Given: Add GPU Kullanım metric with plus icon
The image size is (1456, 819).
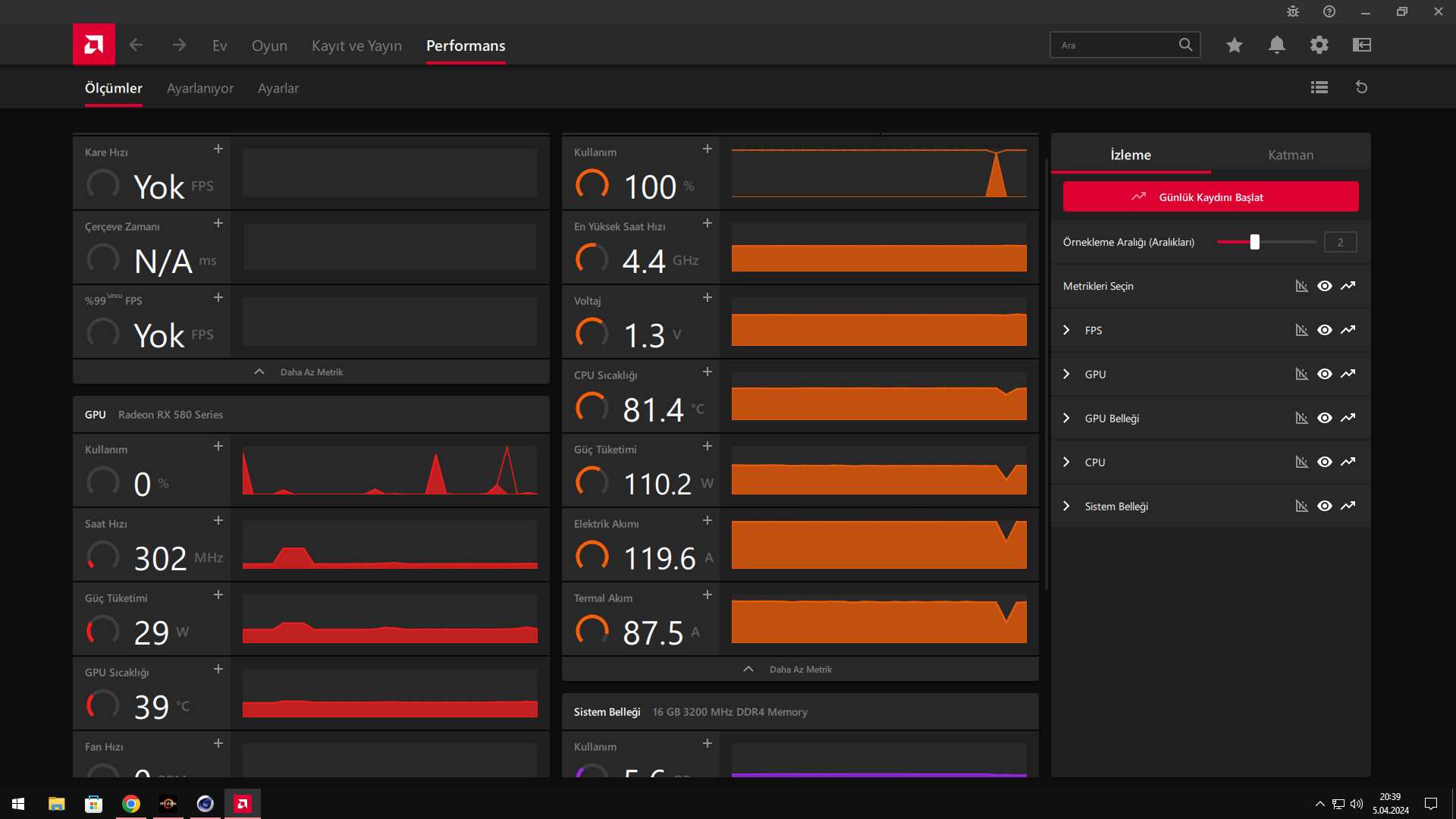Looking at the screenshot, I should click(218, 446).
